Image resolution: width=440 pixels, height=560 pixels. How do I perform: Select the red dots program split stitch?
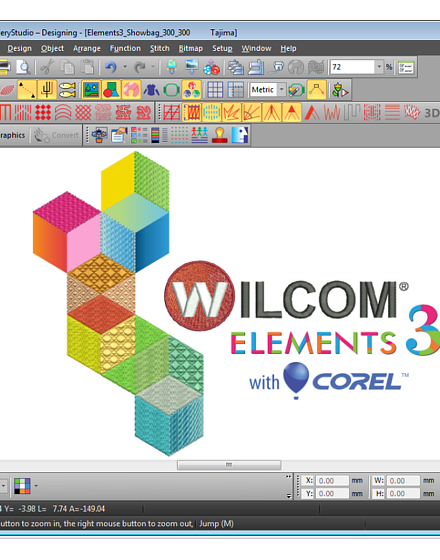pyautogui.click(x=43, y=112)
